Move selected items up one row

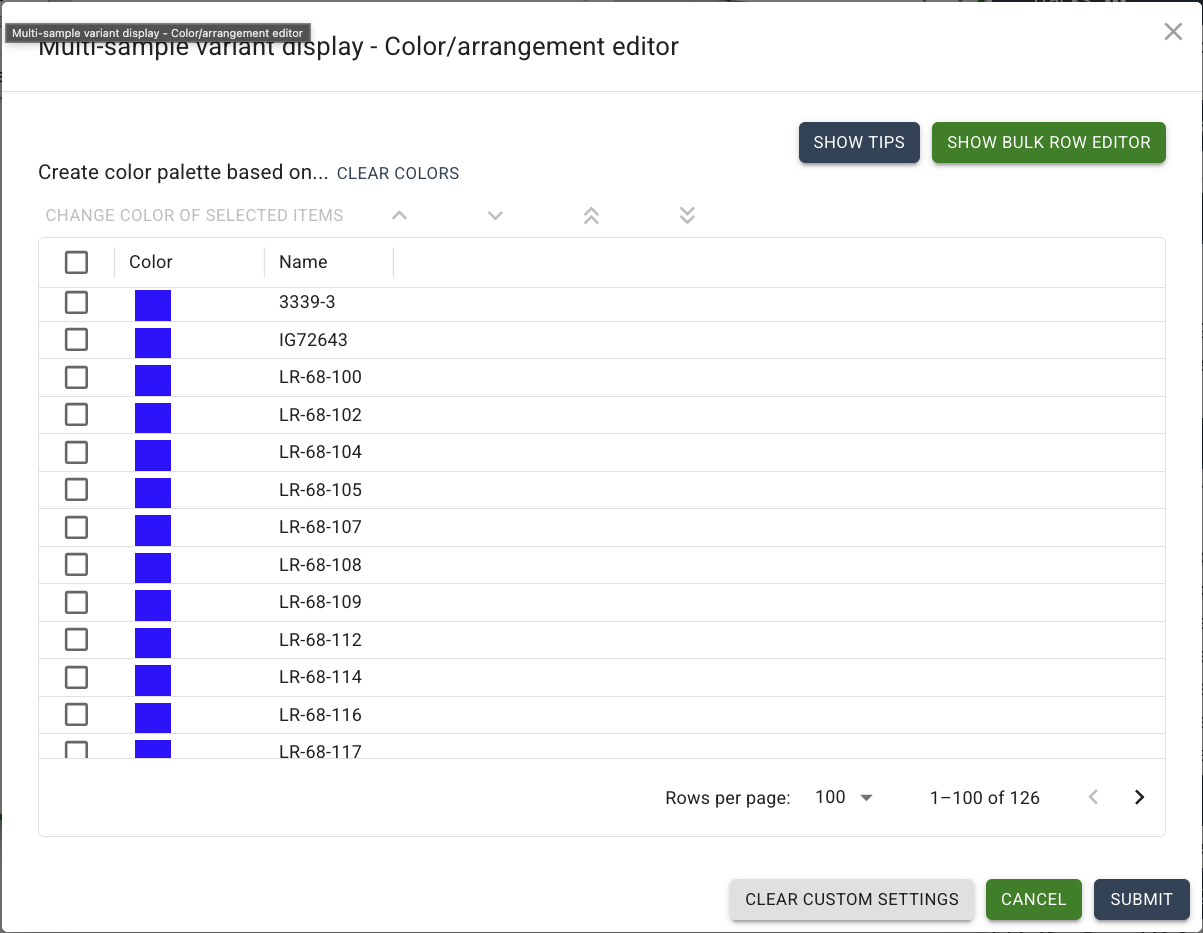click(399, 215)
